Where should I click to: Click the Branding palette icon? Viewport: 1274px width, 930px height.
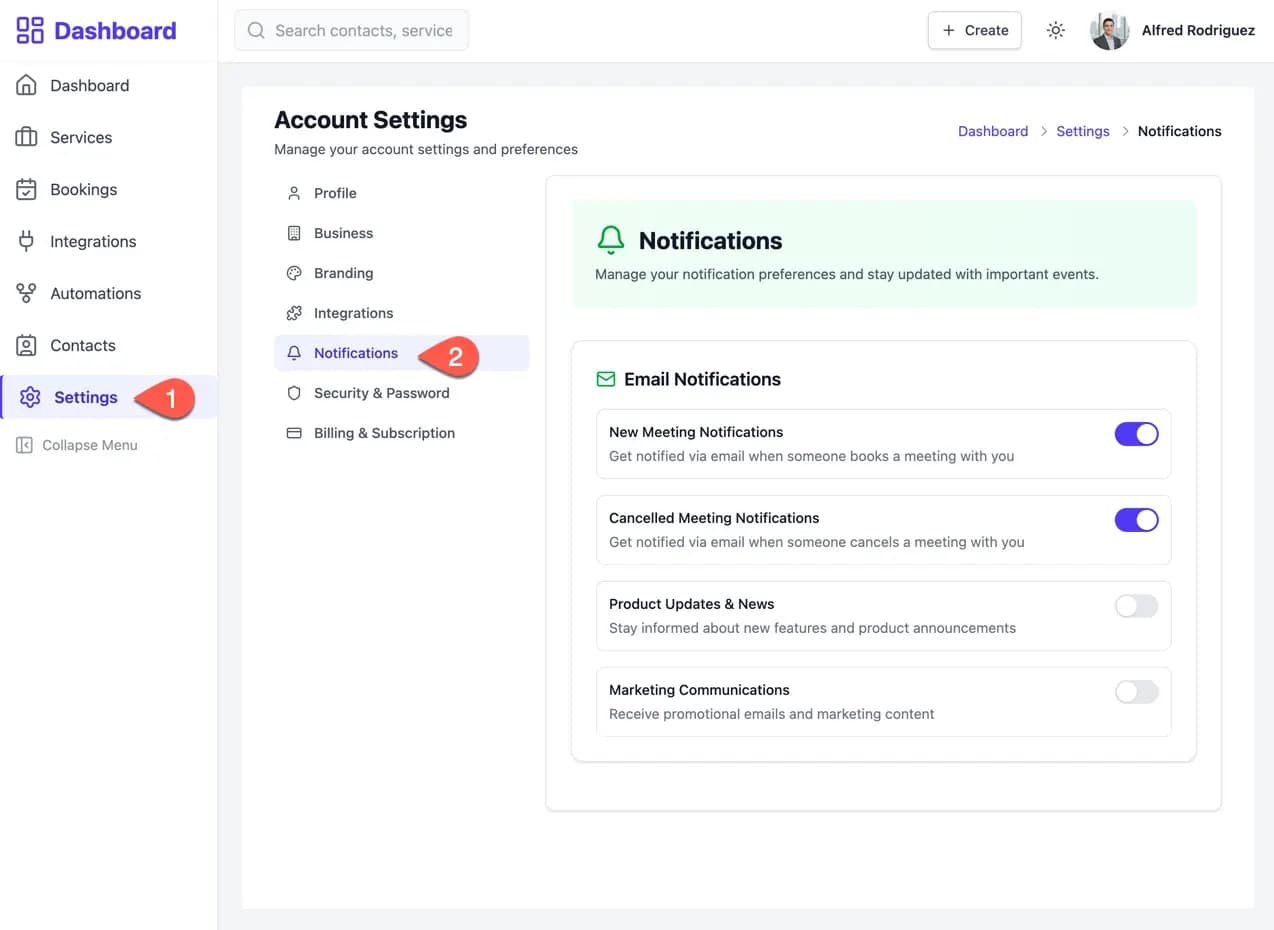point(294,273)
